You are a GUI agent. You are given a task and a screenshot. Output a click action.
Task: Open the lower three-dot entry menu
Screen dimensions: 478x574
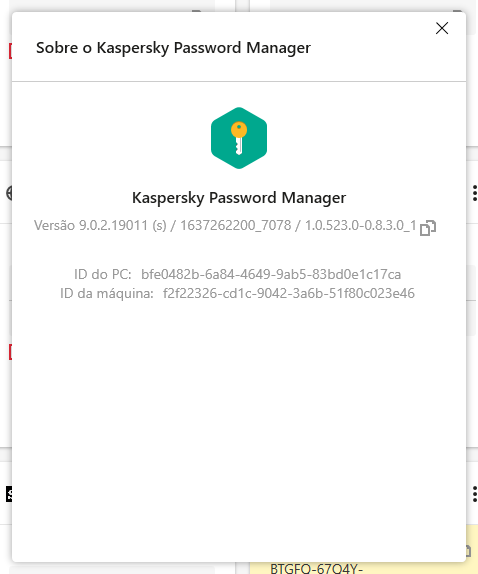(474, 494)
